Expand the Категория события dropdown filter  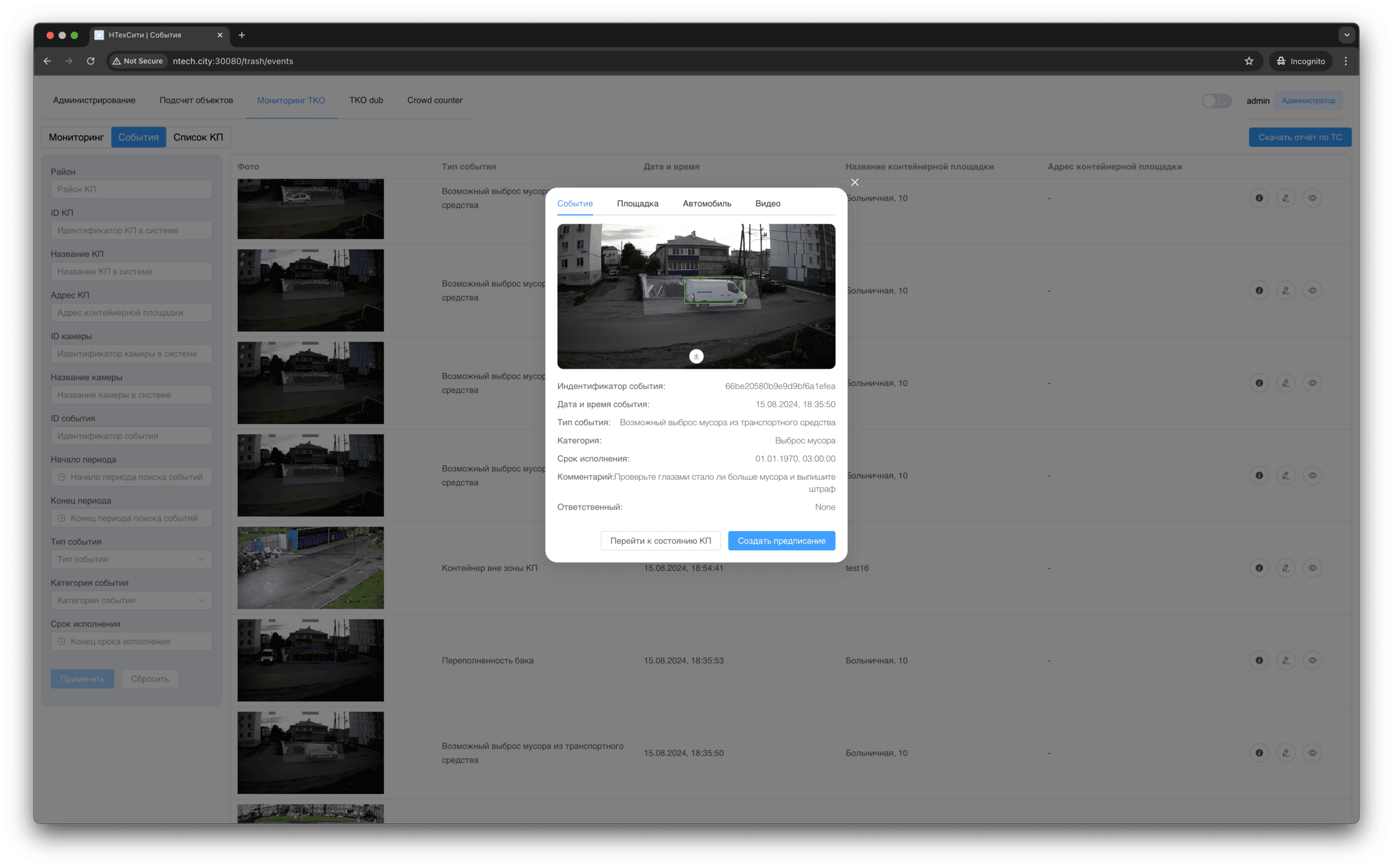click(131, 601)
